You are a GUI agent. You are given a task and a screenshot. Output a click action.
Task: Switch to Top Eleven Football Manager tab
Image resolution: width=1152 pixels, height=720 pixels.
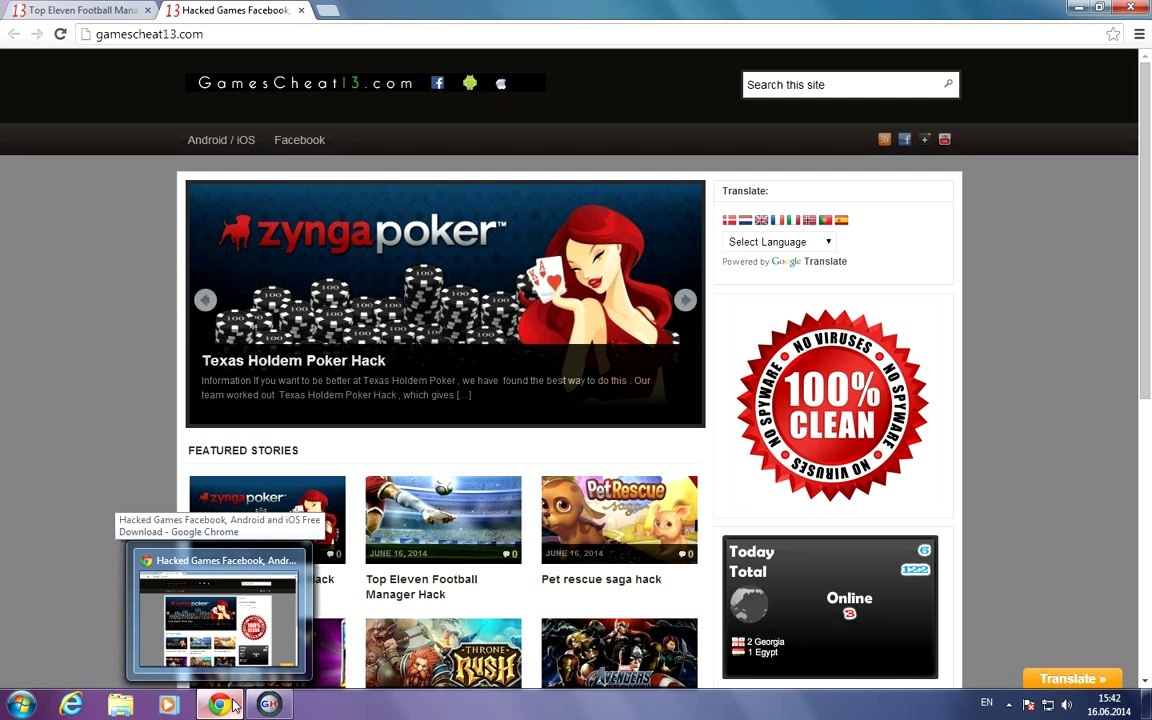click(81, 10)
